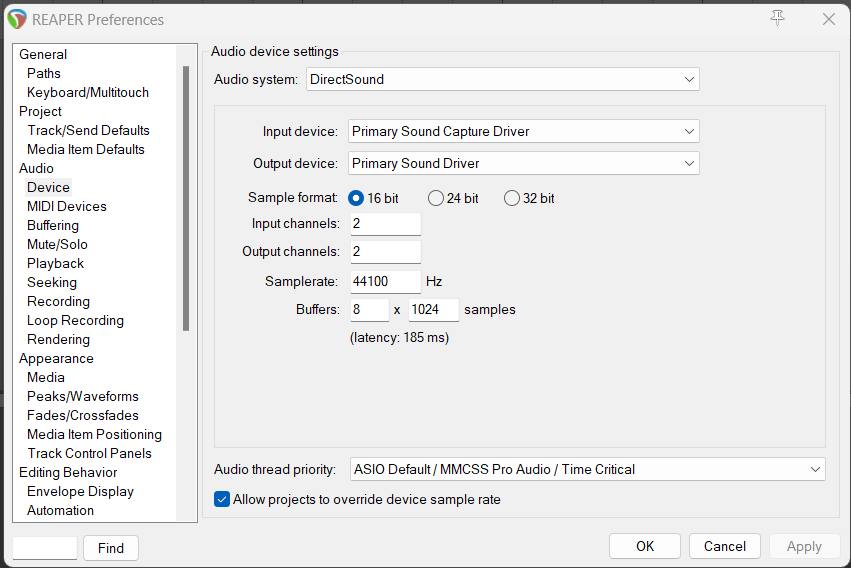
Task: Open Mute/Solo preferences page
Action: (57, 244)
